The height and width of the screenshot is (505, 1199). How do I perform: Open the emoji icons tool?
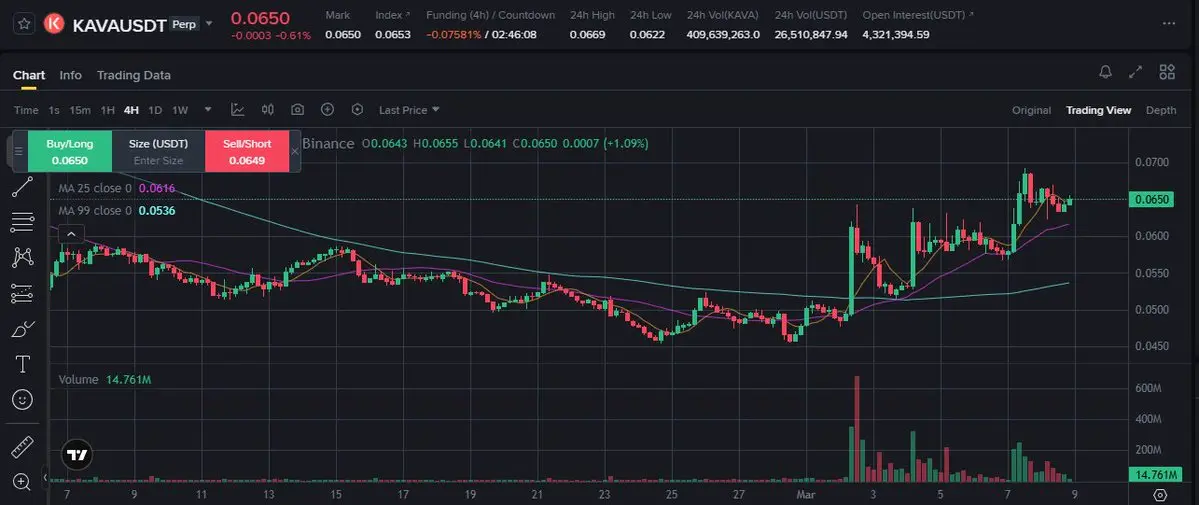(x=22, y=399)
